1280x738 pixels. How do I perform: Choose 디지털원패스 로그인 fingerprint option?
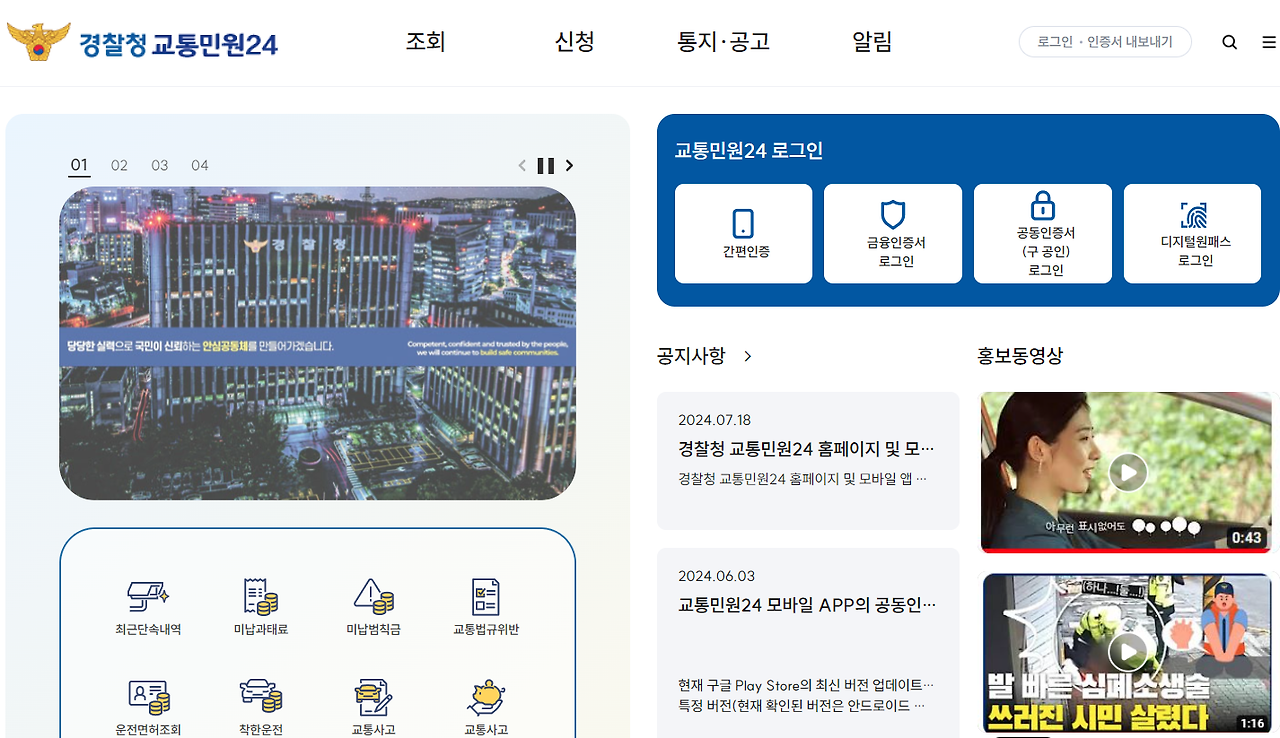click(1193, 234)
